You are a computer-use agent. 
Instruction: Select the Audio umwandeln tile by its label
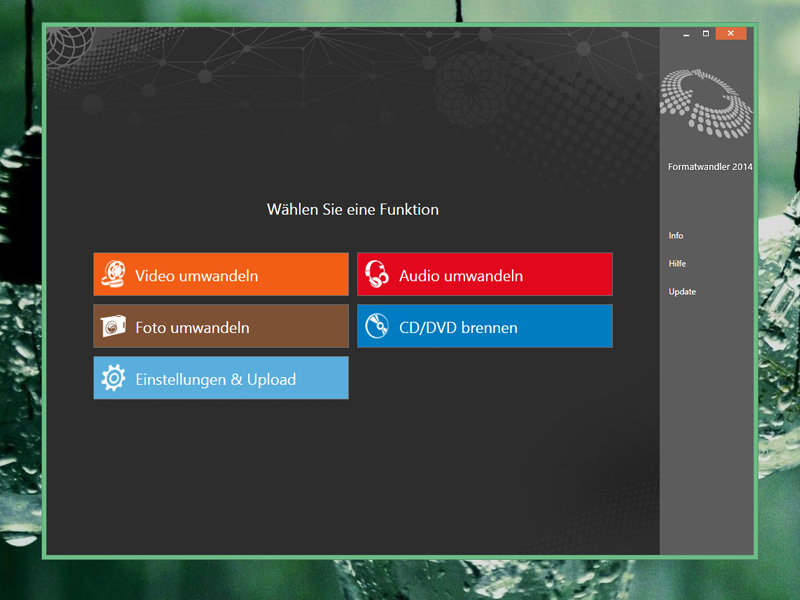click(x=461, y=275)
